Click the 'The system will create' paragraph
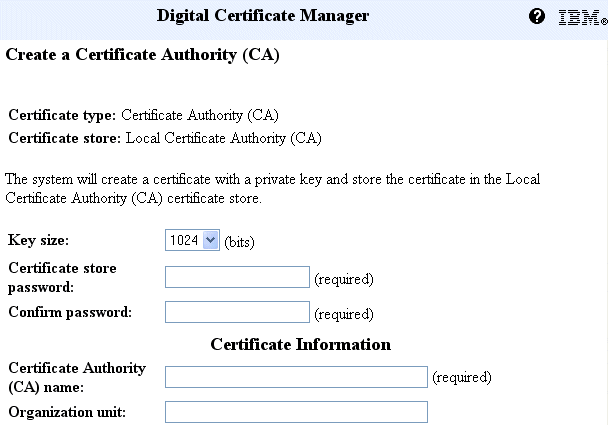This screenshot has height=425, width=608. (272, 189)
